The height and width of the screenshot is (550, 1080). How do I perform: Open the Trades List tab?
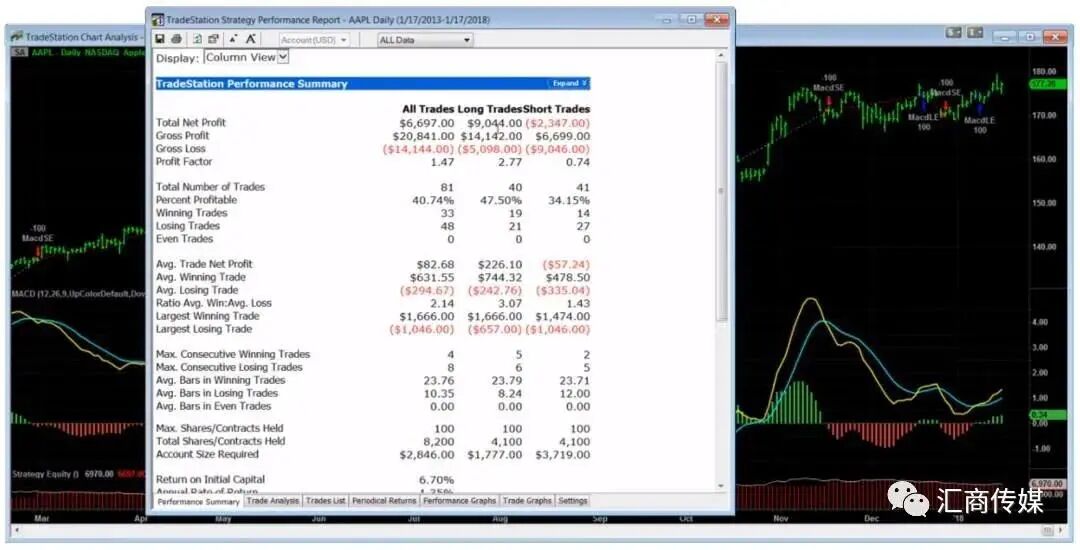coord(326,500)
